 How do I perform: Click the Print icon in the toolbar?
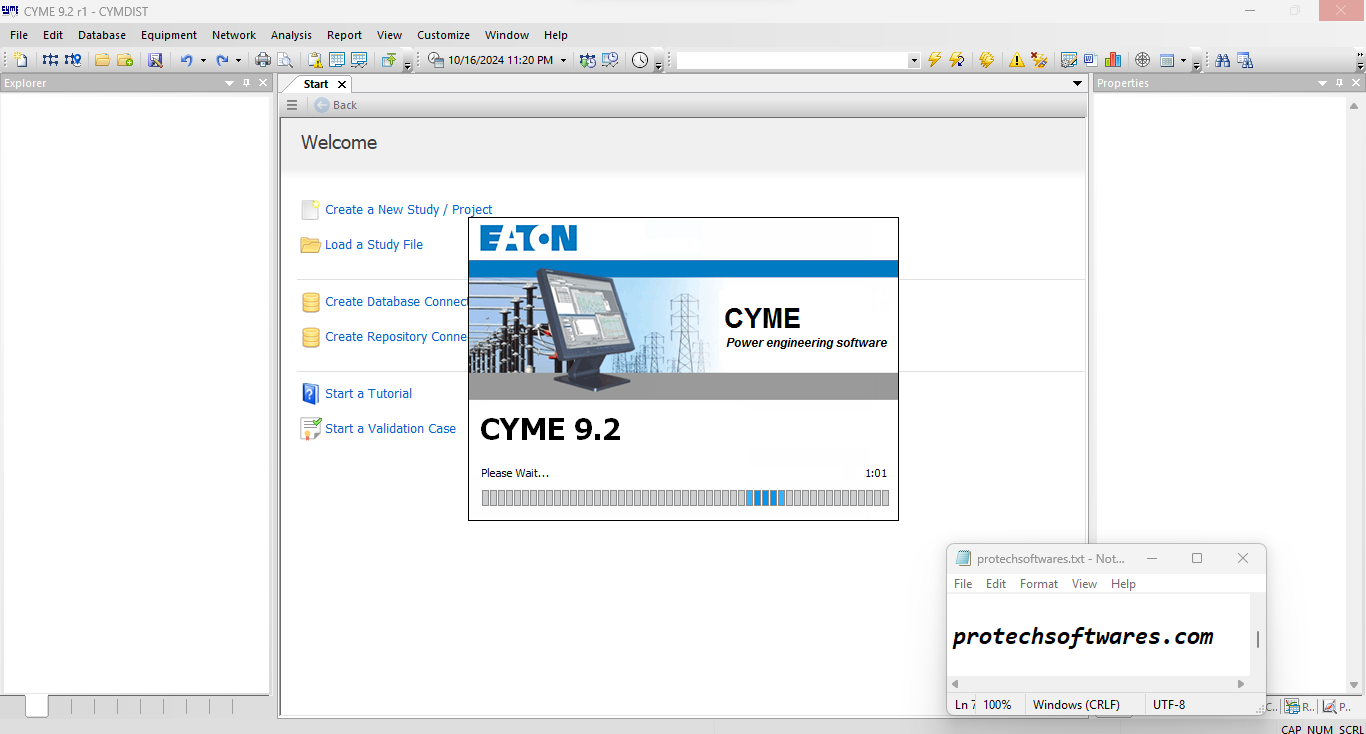tap(263, 60)
